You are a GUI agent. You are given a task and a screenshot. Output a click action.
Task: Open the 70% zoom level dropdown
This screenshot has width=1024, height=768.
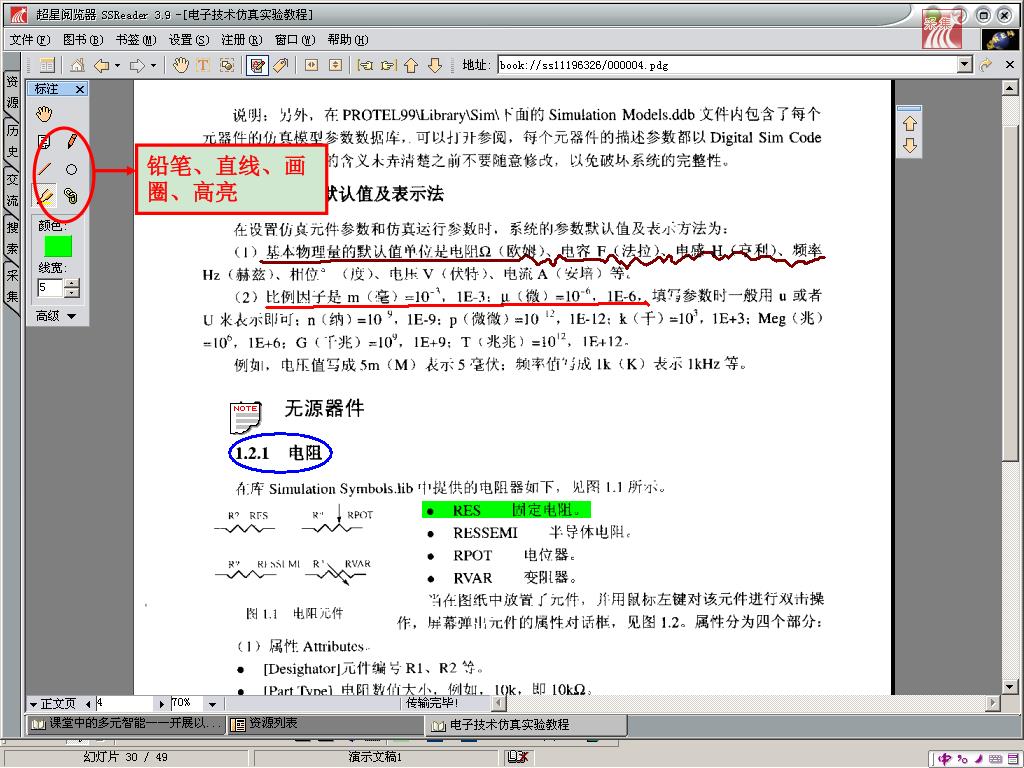click(x=212, y=704)
